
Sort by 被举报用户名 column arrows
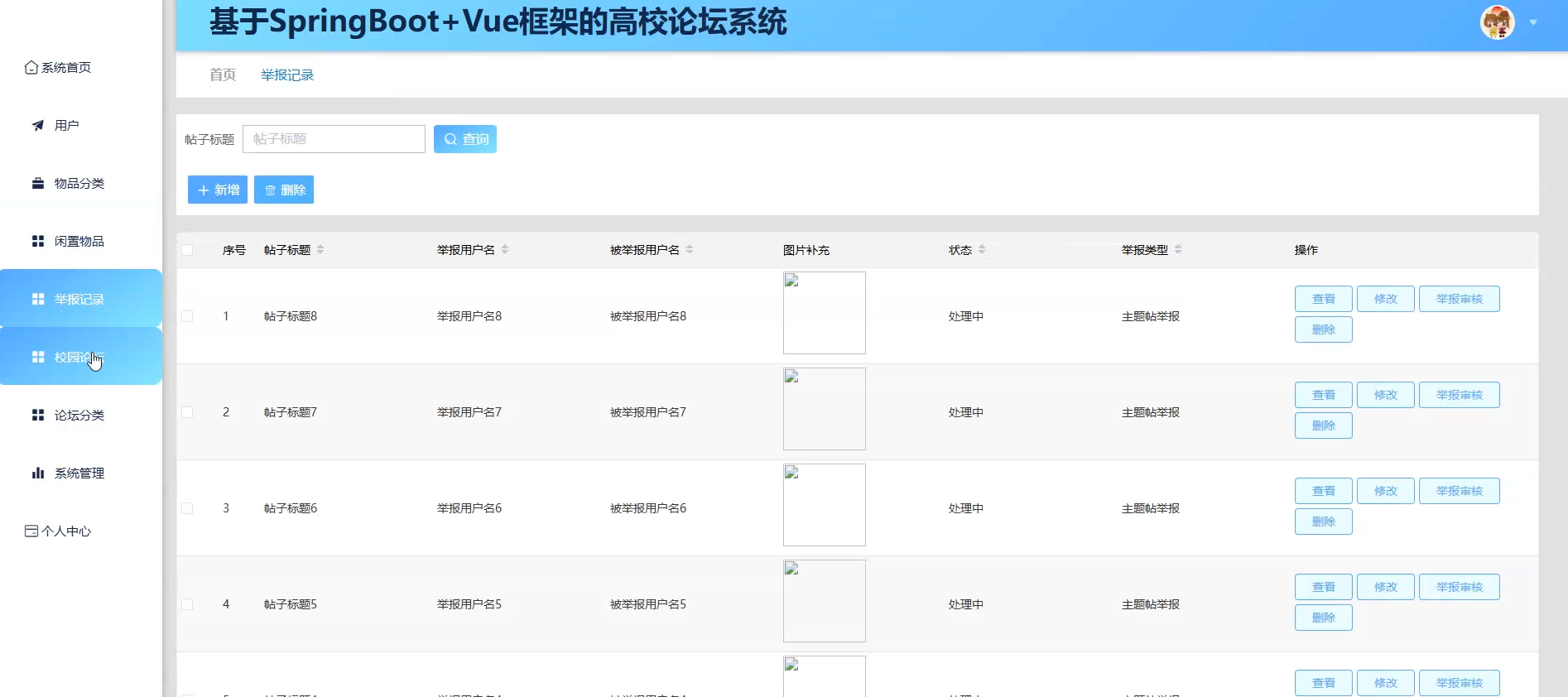(x=690, y=249)
